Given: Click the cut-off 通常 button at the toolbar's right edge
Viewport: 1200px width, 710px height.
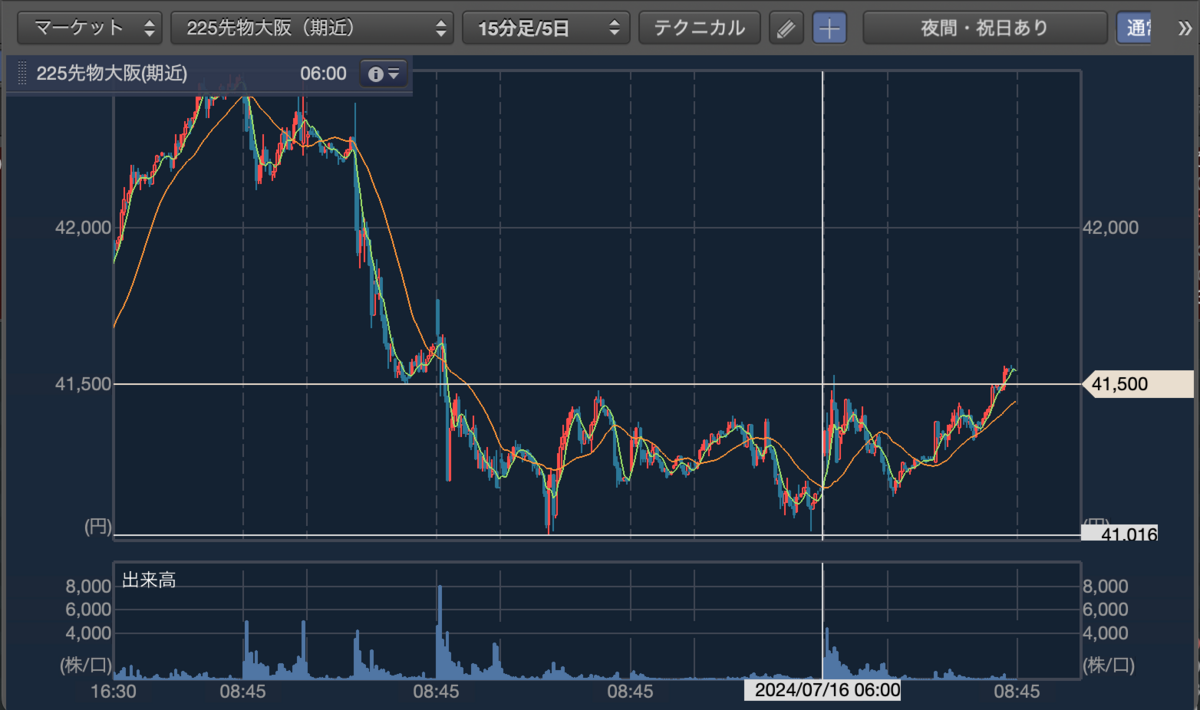Looking at the screenshot, I should (1135, 28).
